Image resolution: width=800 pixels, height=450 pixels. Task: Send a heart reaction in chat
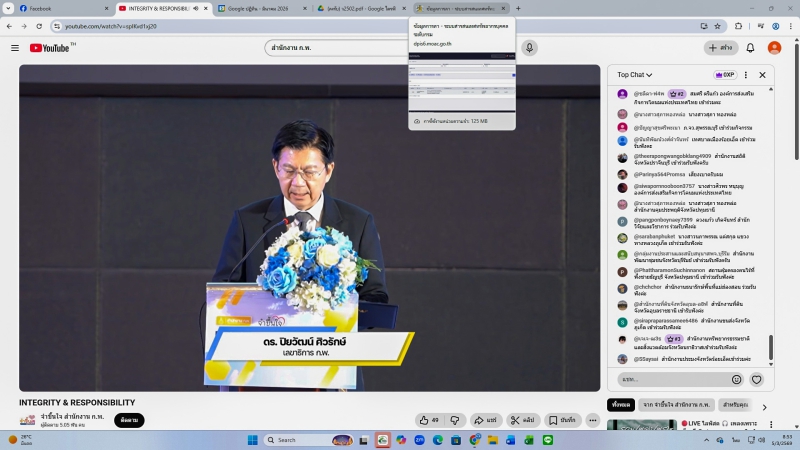[x=757, y=379]
